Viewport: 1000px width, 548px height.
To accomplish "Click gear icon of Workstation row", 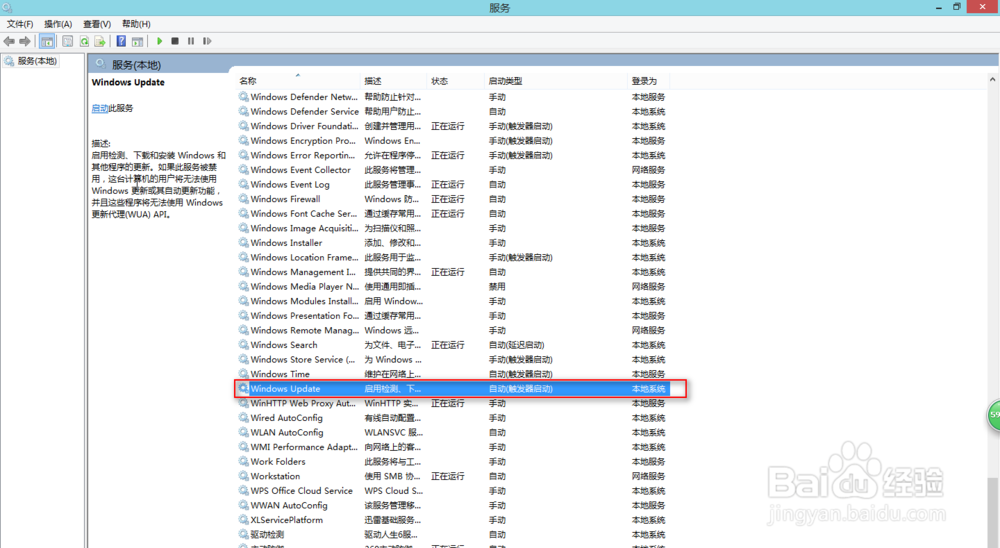I will click(x=244, y=477).
